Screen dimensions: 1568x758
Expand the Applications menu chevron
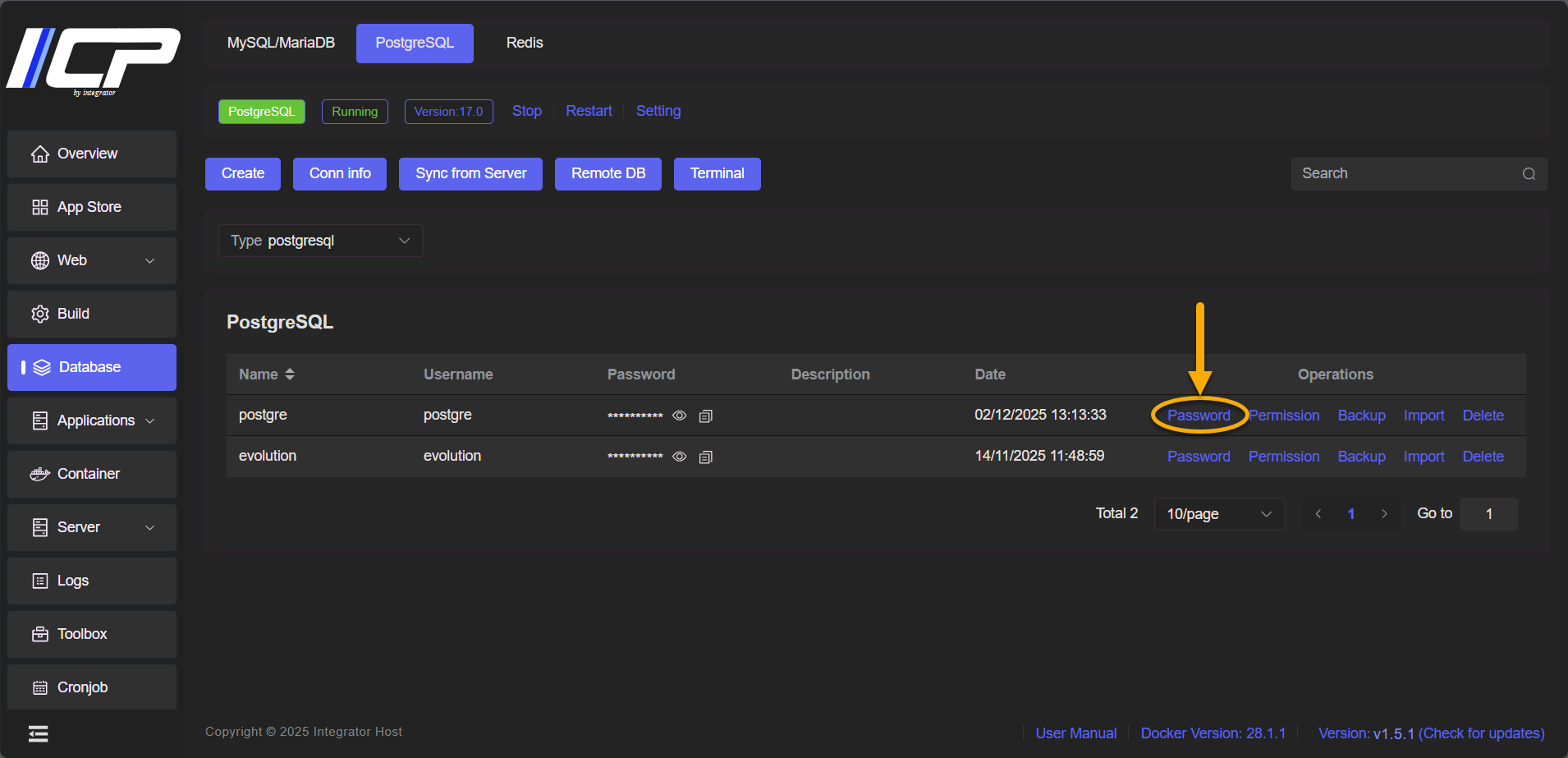(149, 421)
